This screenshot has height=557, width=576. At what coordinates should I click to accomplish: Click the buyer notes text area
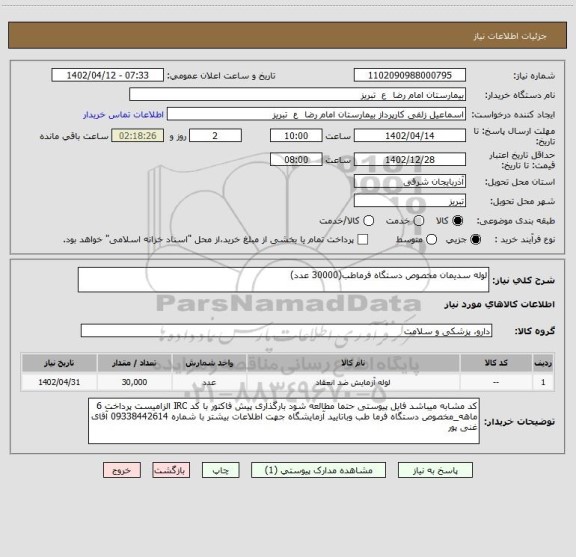click(x=284, y=421)
